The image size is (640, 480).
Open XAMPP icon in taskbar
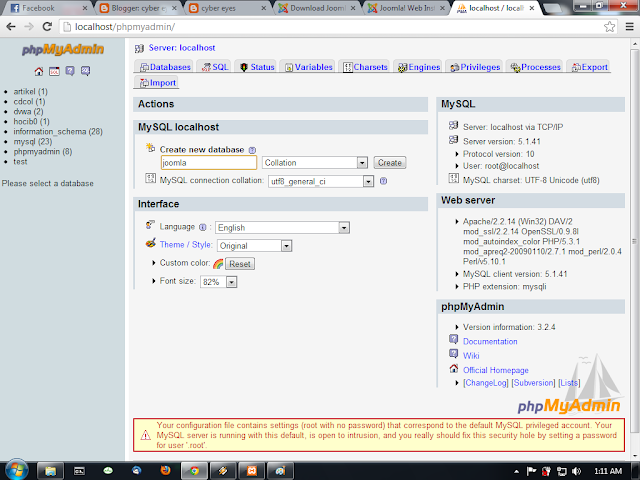point(252,471)
